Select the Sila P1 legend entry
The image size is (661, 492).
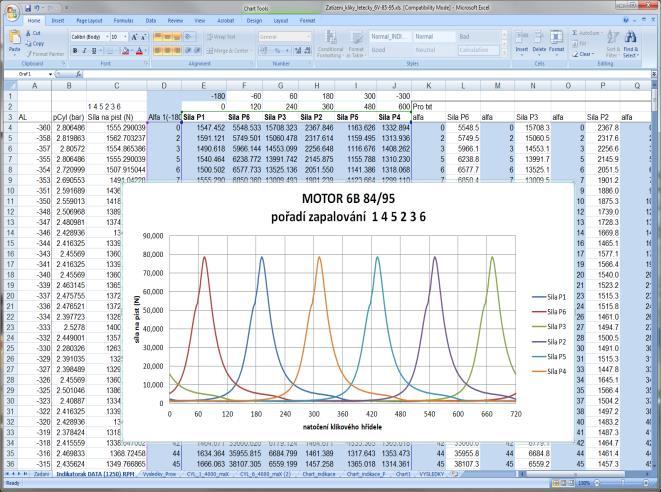(549, 297)
